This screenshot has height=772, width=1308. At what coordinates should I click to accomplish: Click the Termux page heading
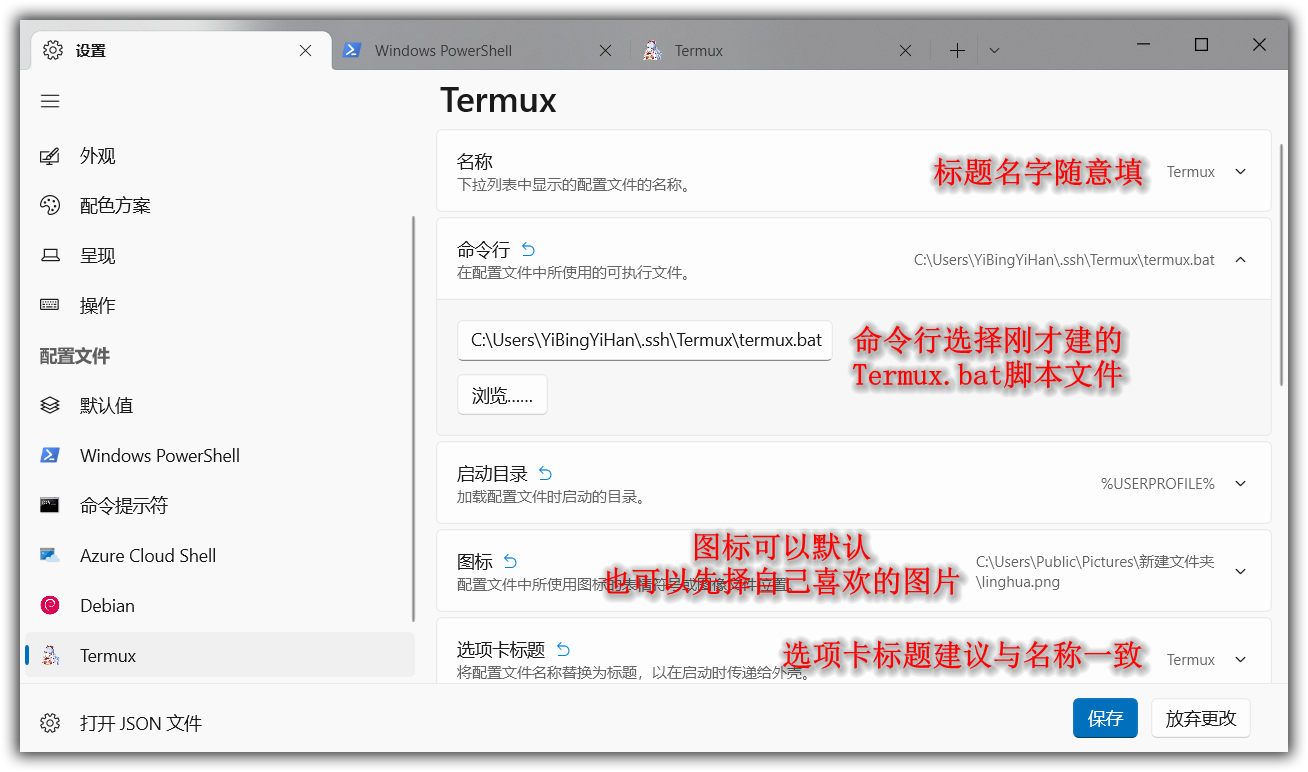click(498, 101)
